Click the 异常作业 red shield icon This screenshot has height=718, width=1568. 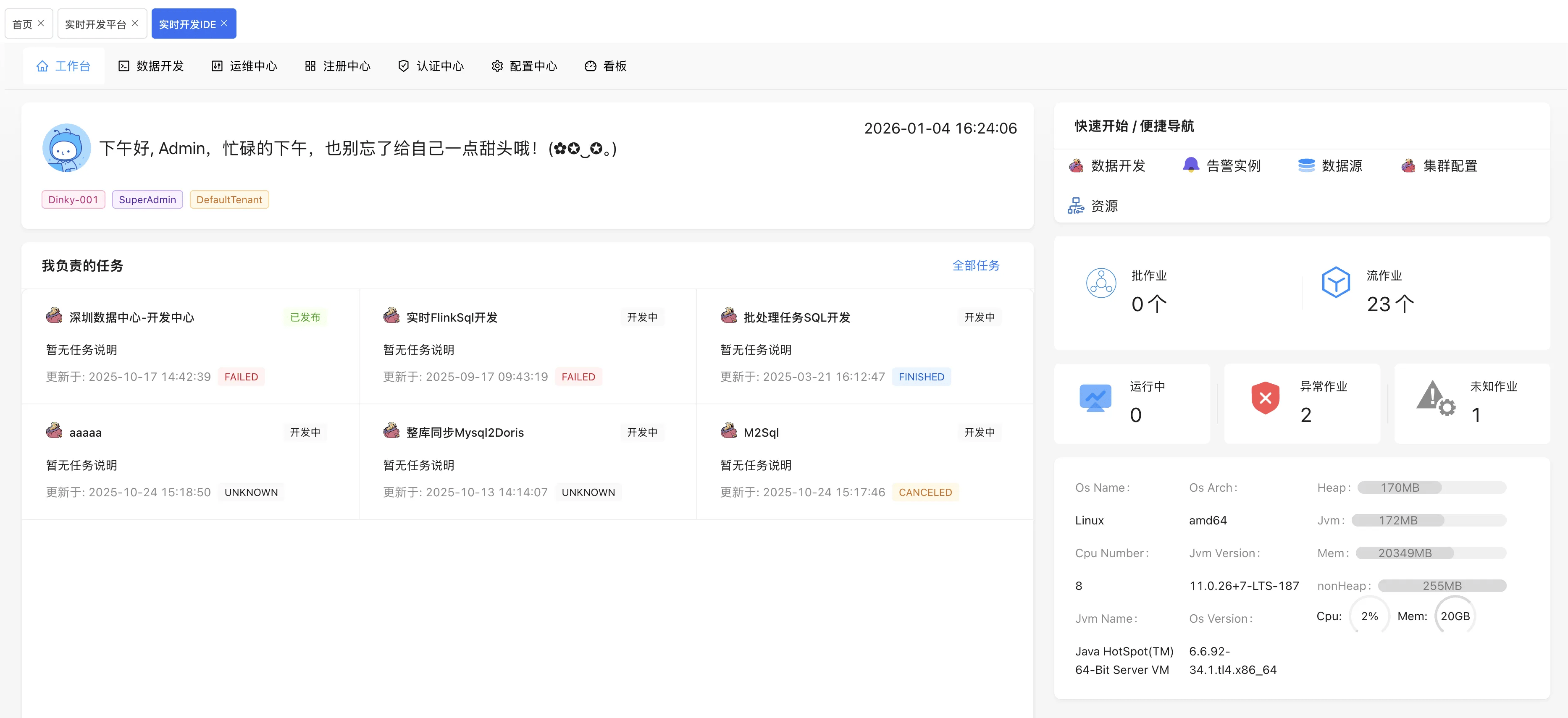click(x=1265, y=398)
